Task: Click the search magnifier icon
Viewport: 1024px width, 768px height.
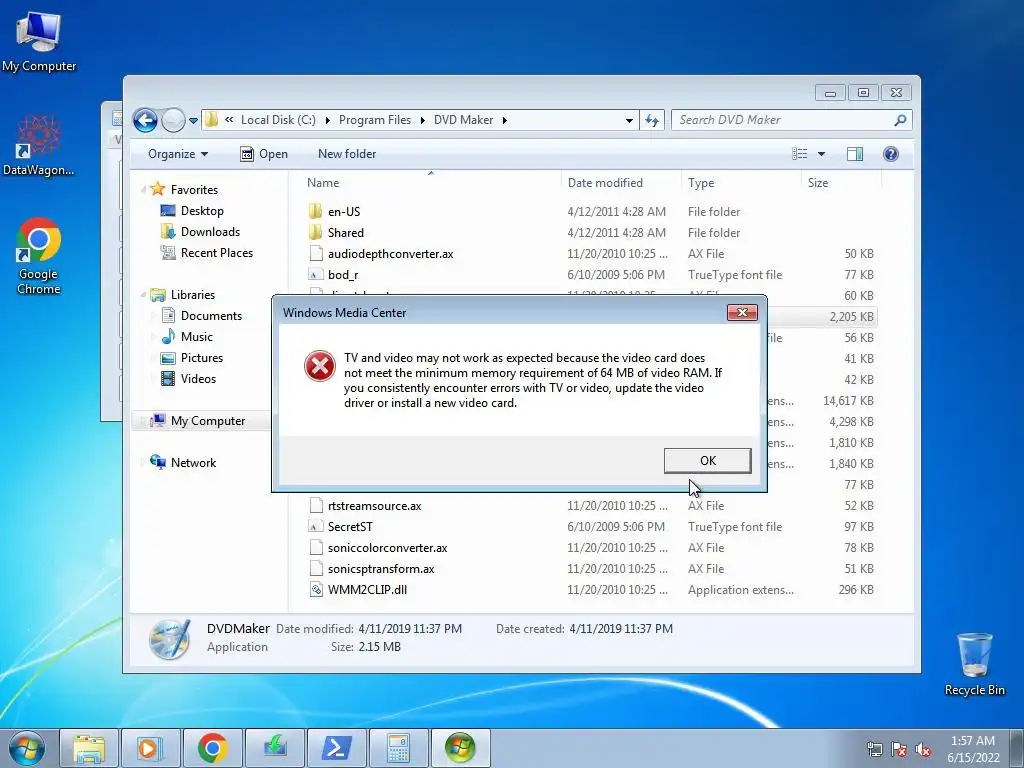Action: [x=900, y=120]
